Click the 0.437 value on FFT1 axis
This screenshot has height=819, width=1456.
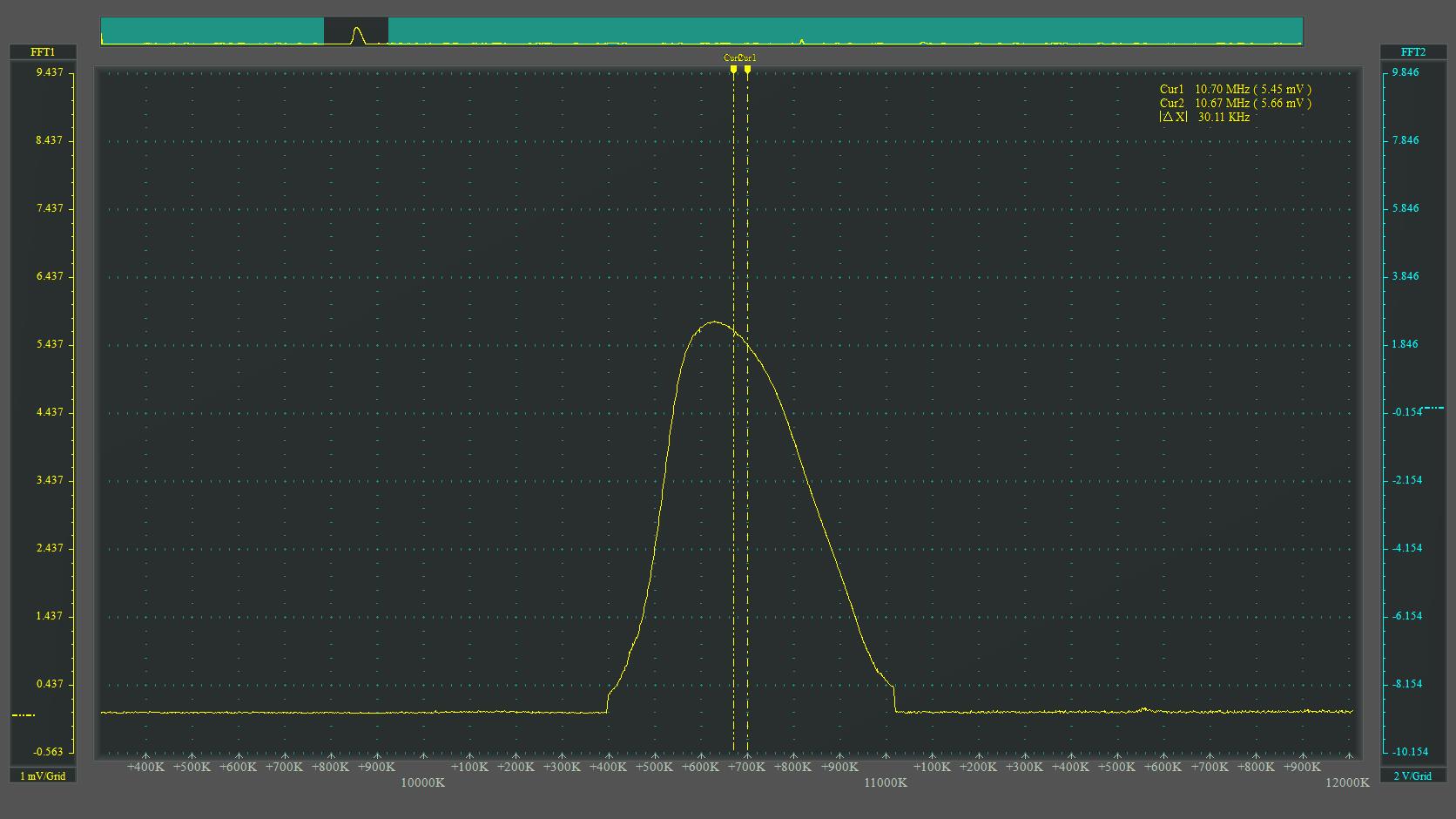[x=50, y=684]
